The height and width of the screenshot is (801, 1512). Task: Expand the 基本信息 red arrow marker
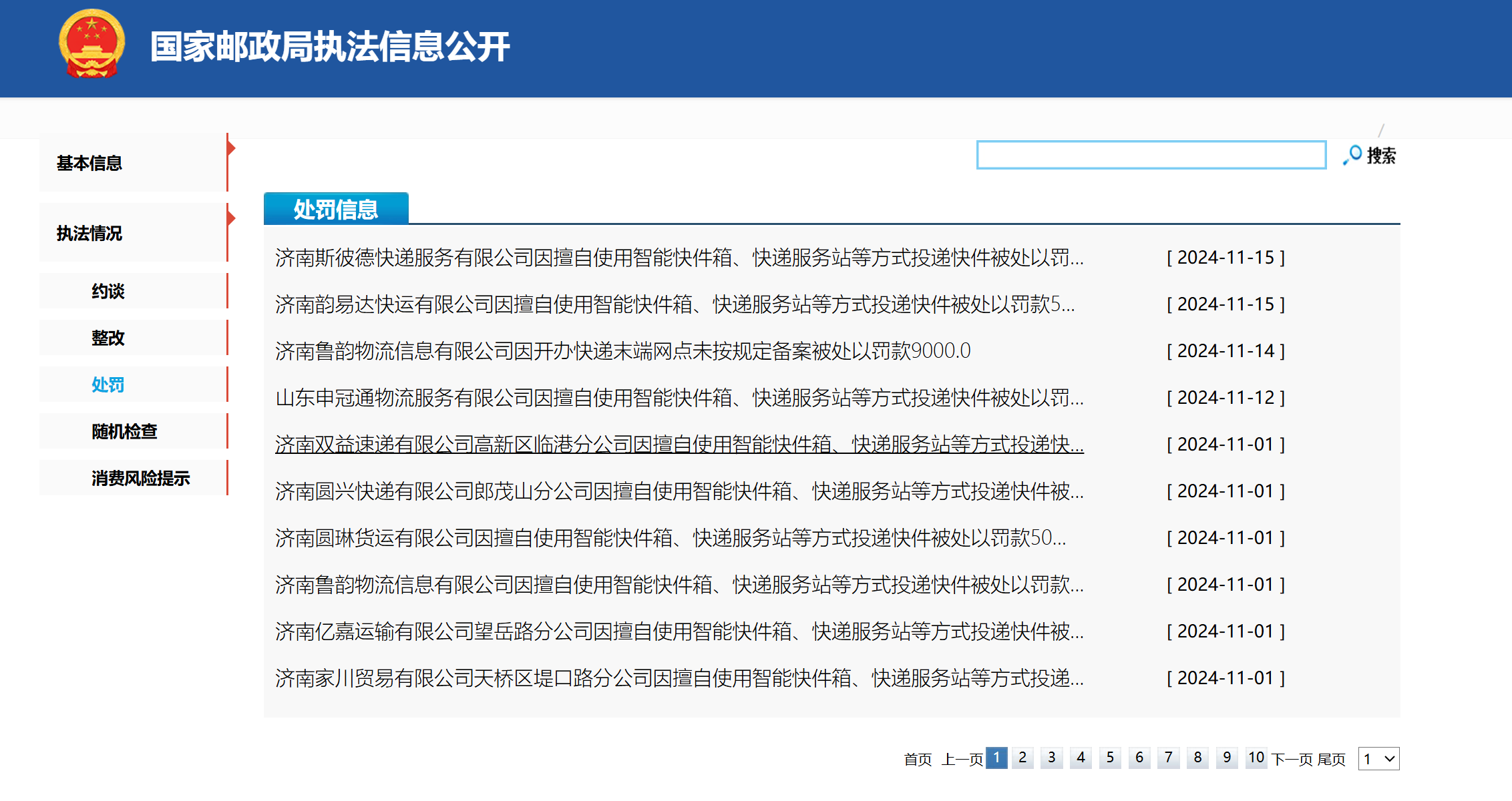click(231, 148)
